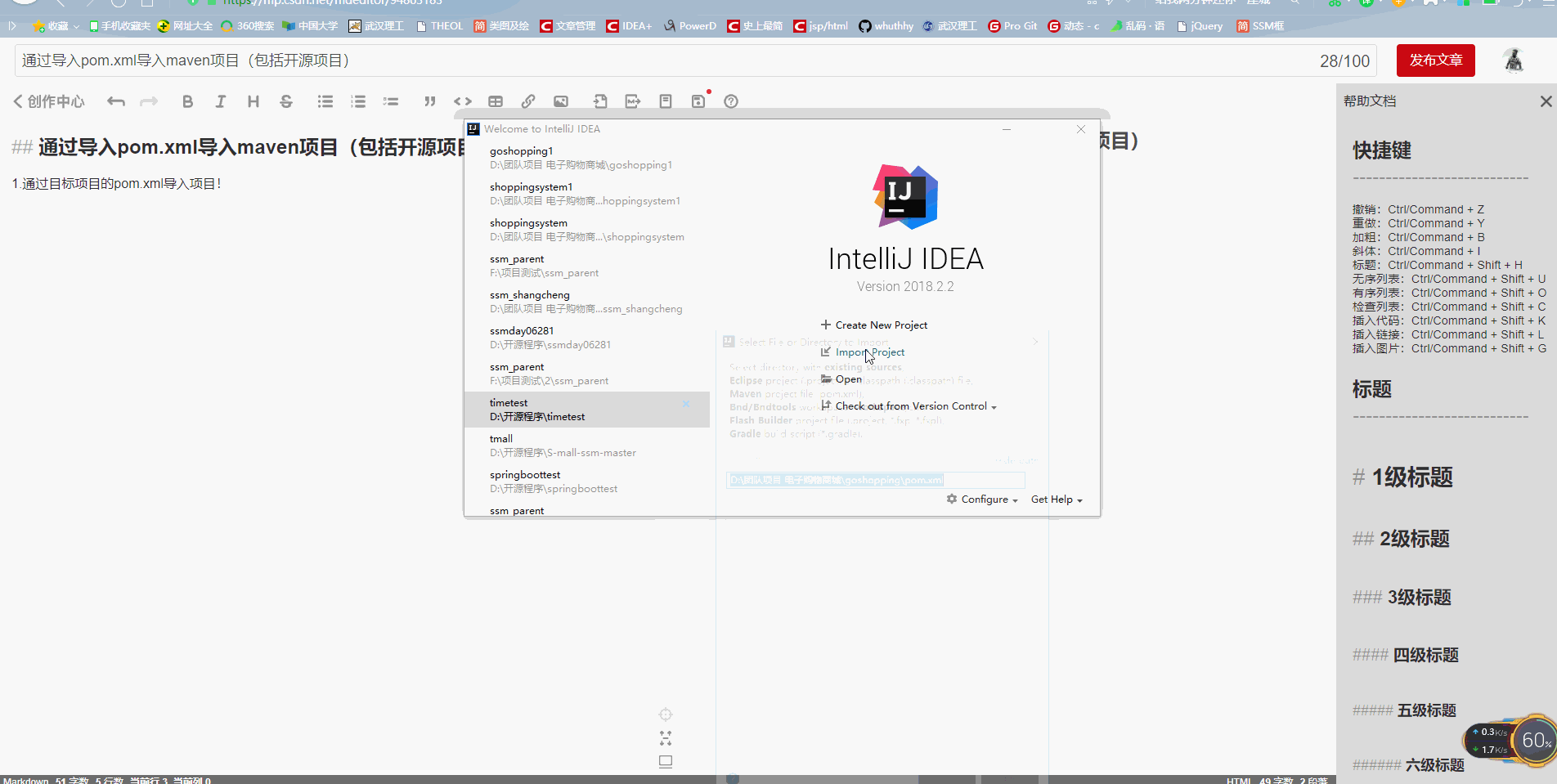
Task: Insert a hyperlink with the chain icon
Action: tap(528, 101)
